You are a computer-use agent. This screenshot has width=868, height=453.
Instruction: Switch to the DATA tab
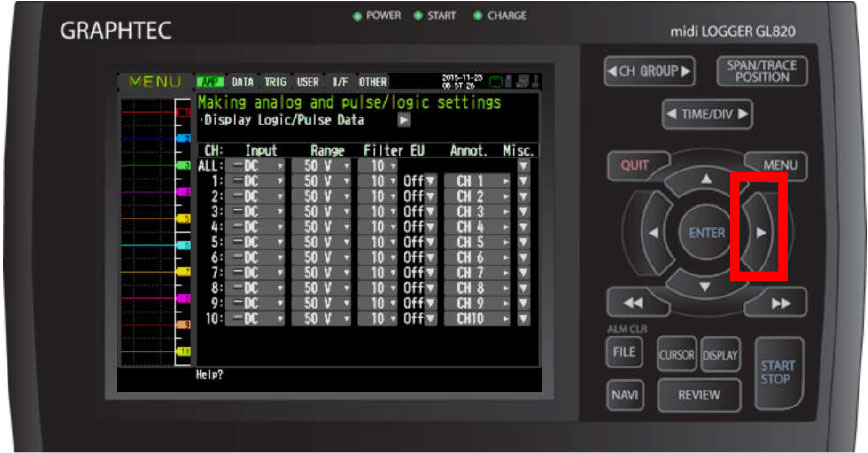(242, 82)
